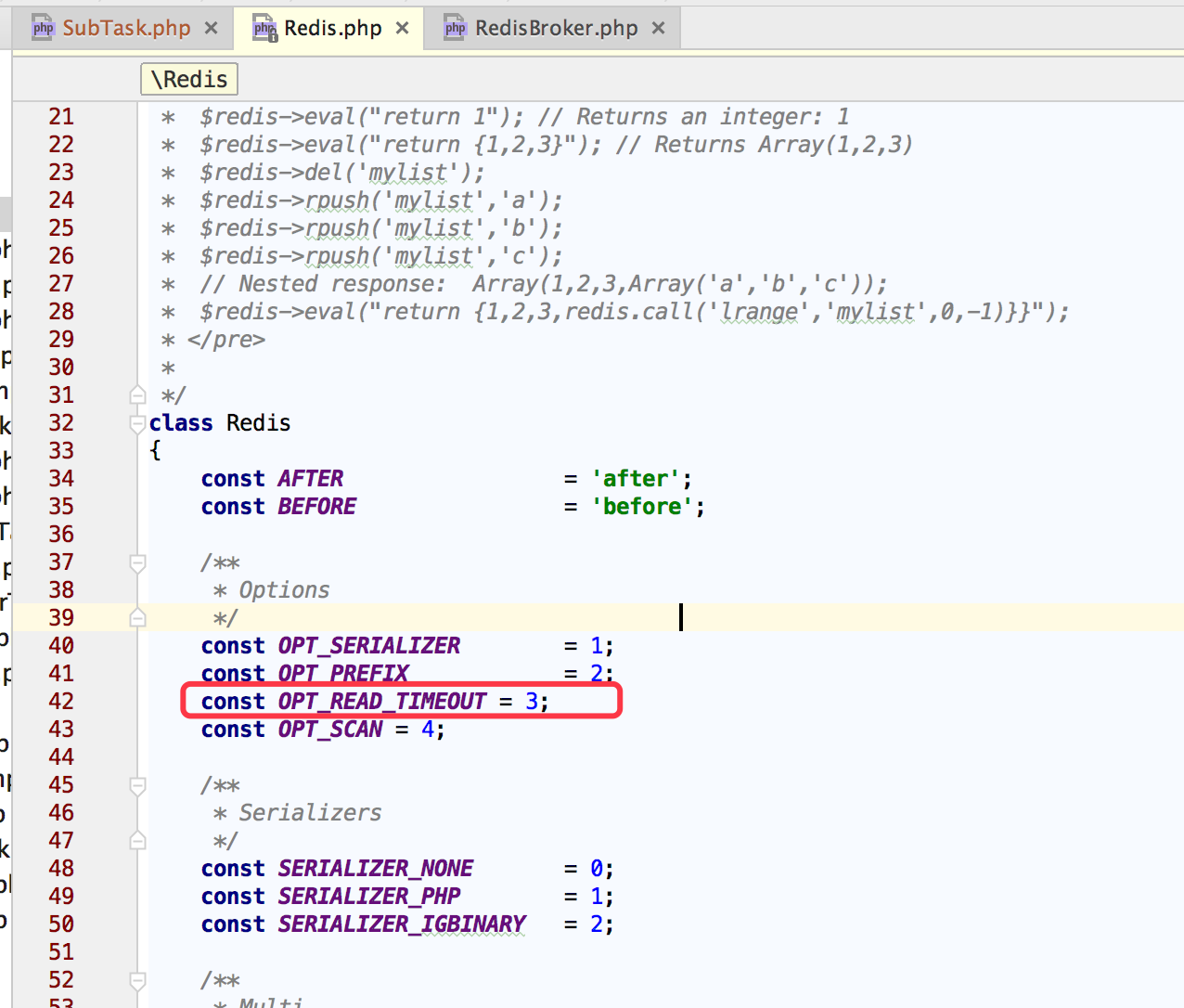Click the '</pre>' tag on line 29
Image resolution: width=1184 pixels, height=1008 pixels.
(x=226, y=340)
